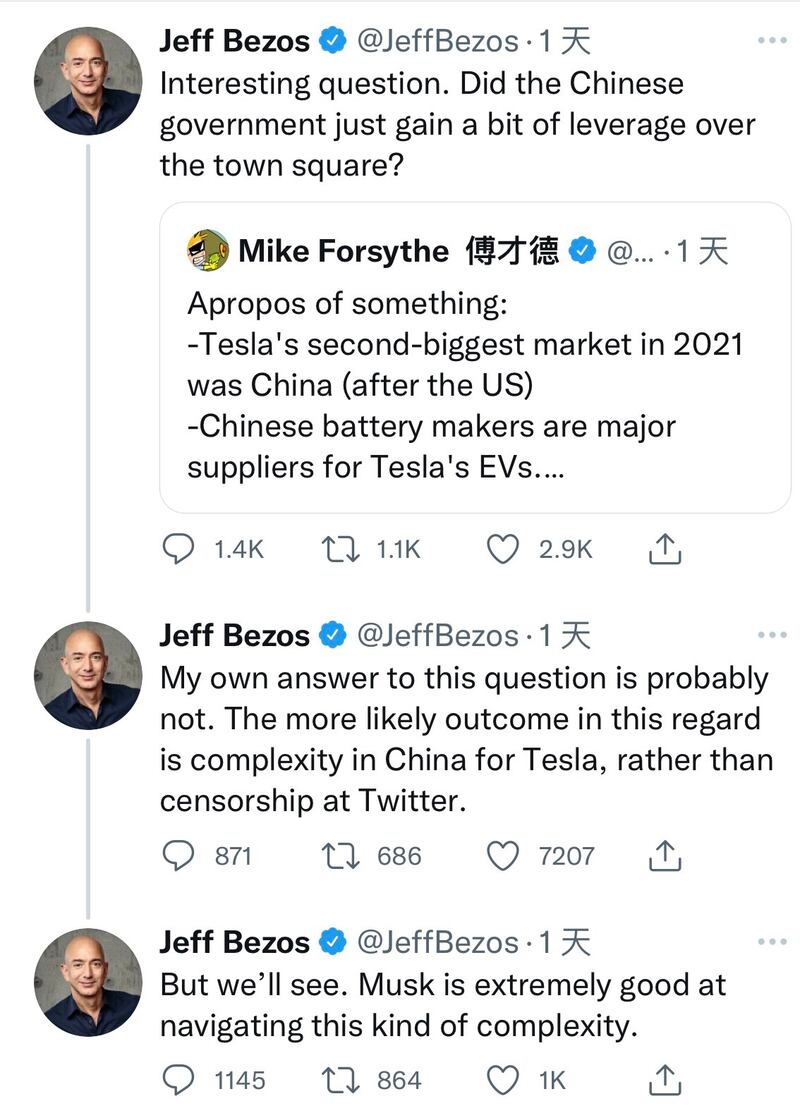Image resolution: width=800 pixels, height=1113 pixels.
Task: Click Jeff Bezos avatar on the first tweet
Action: (88, 81)
